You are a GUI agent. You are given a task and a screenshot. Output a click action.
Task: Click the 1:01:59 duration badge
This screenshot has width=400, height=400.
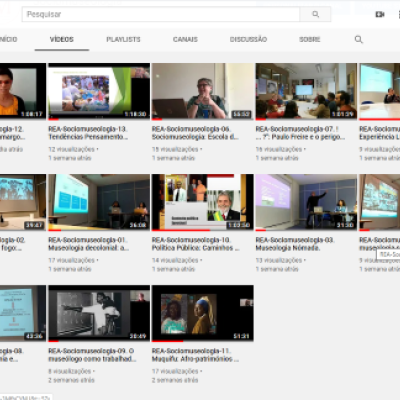coord(343,114)
